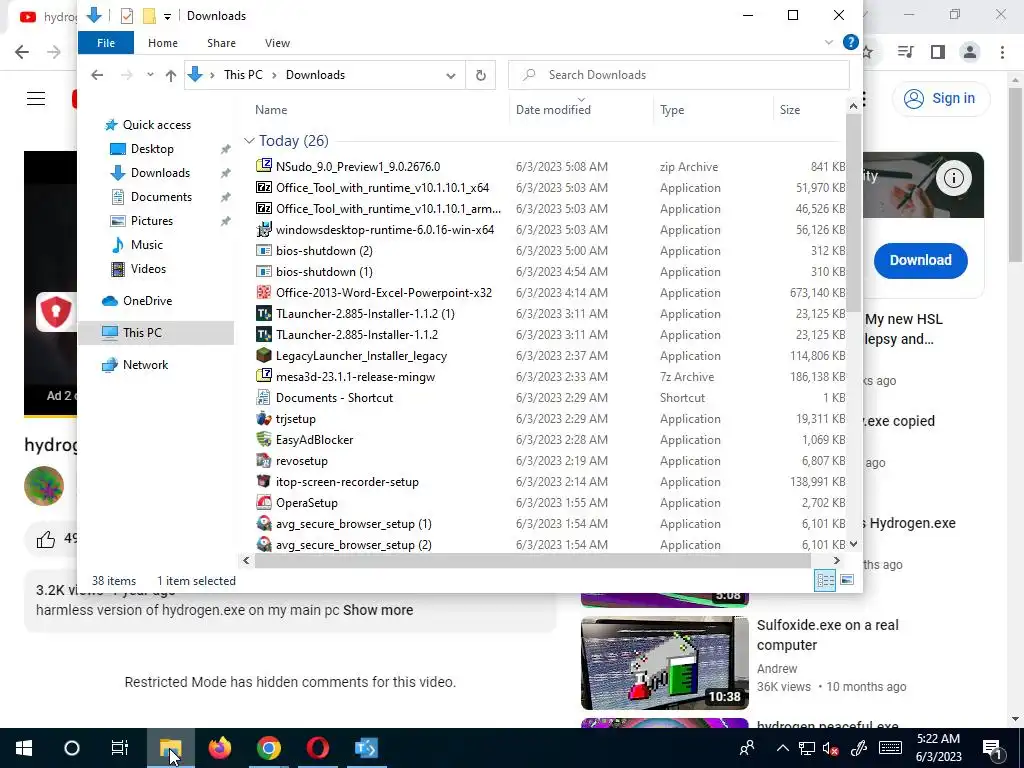Viewport: 1024px width, 768px height.
Task: Show hidden system tray icons chevron
Action: tap(782, 748)
